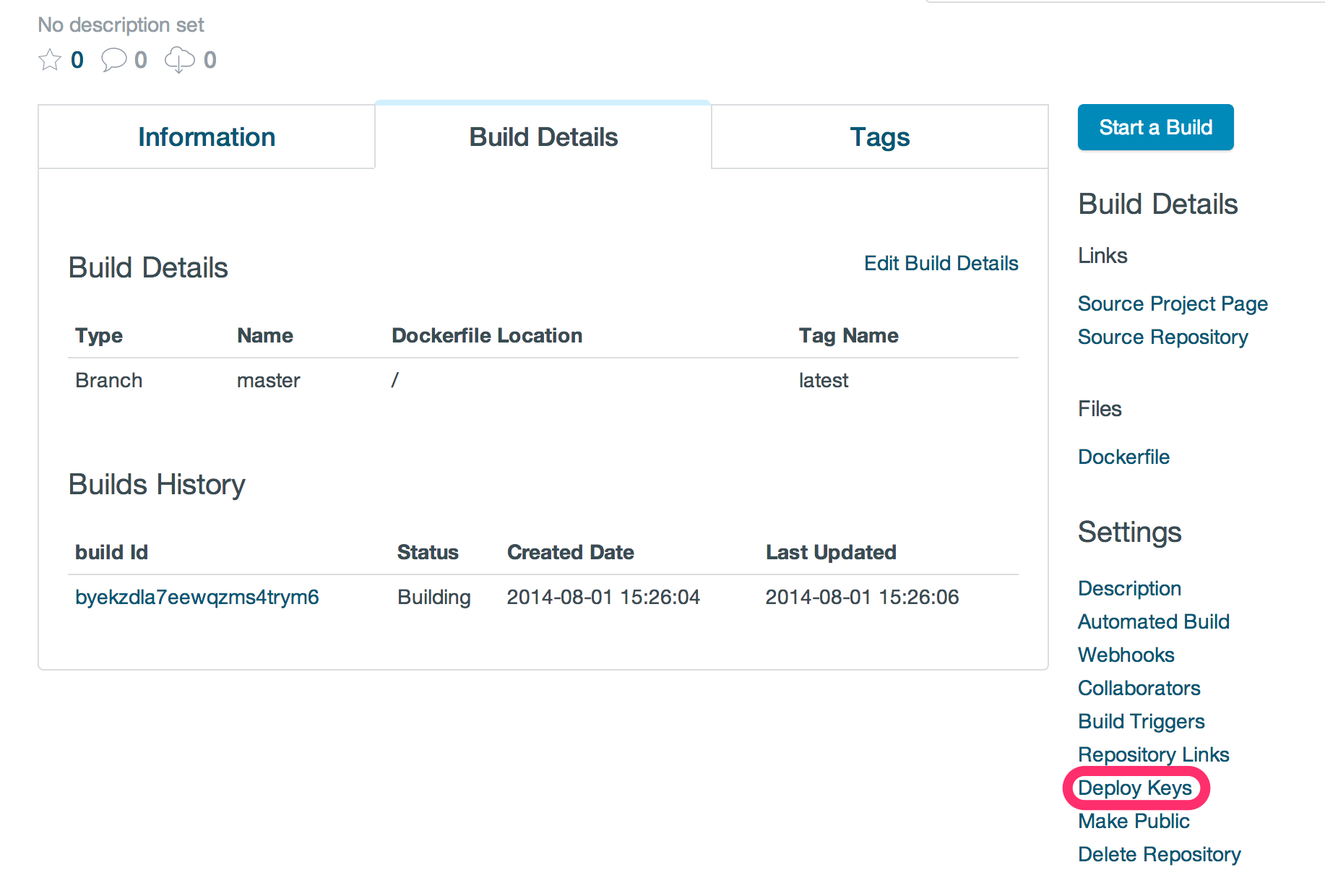The width and height of the screenshot is (1325, 896).
Task: Open Repository Links settings
Action: click(1153, 754)
